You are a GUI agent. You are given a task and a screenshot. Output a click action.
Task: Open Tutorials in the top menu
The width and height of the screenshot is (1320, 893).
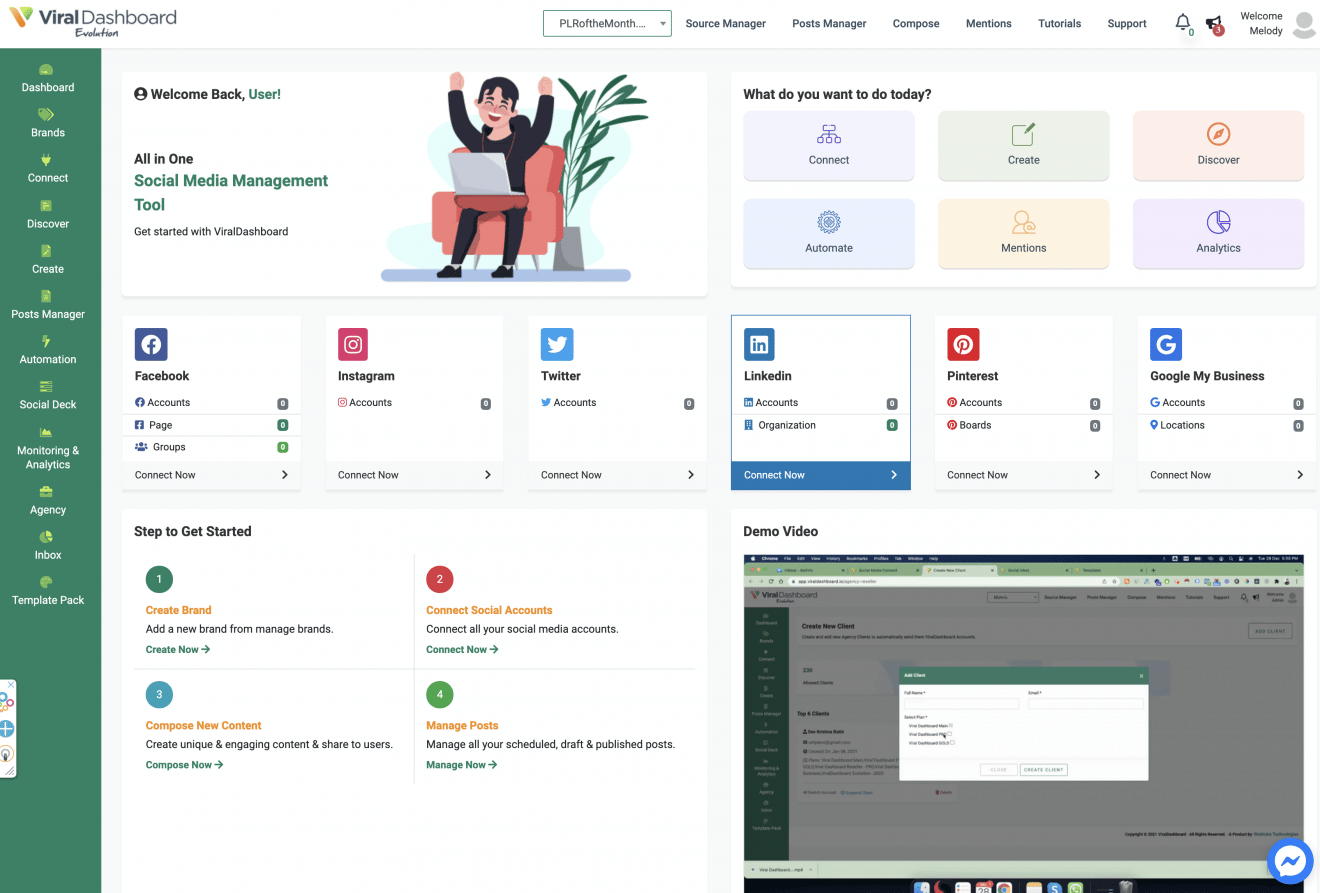[x=1059, y=23]
